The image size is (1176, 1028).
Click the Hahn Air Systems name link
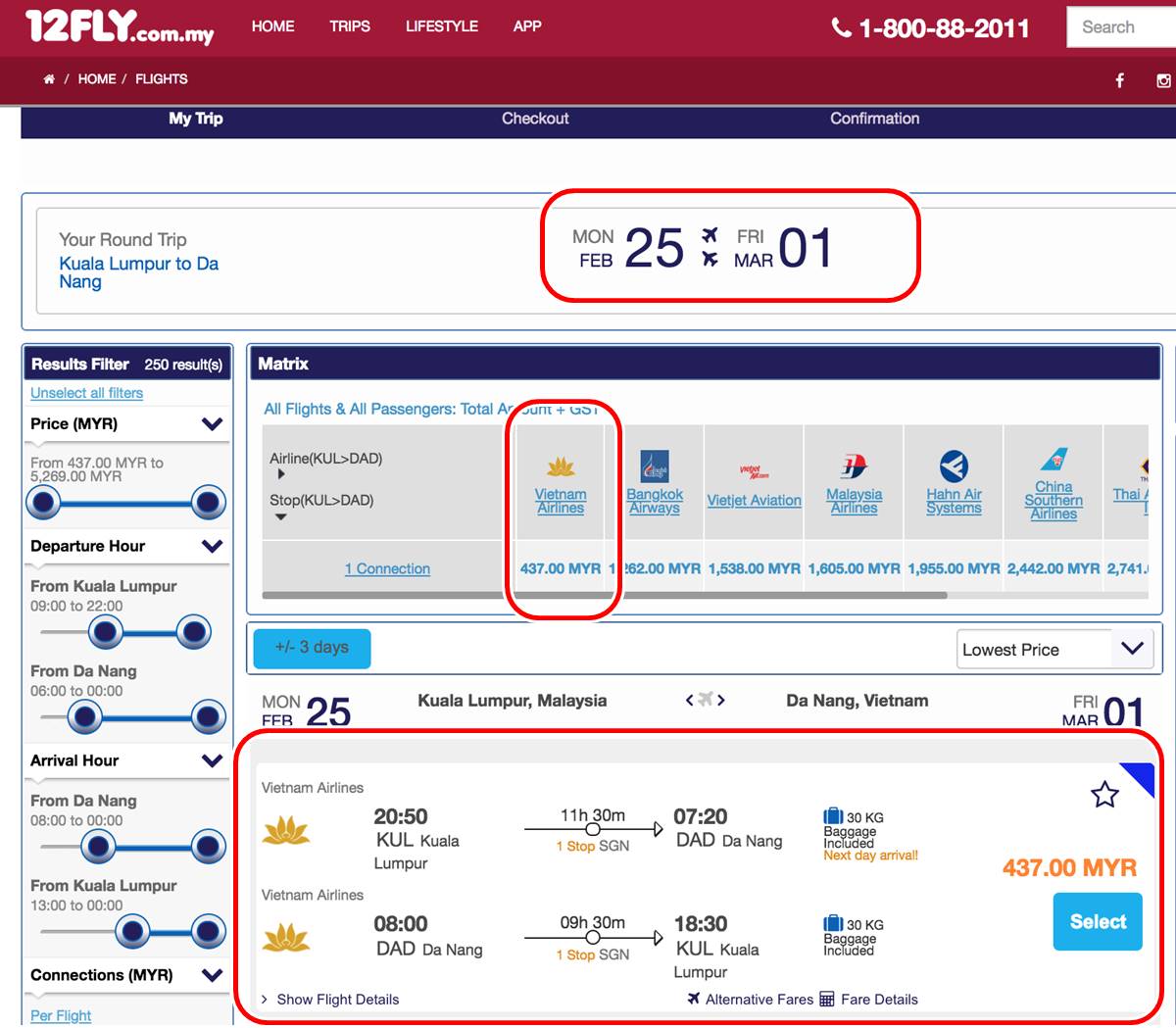[954, 501]
